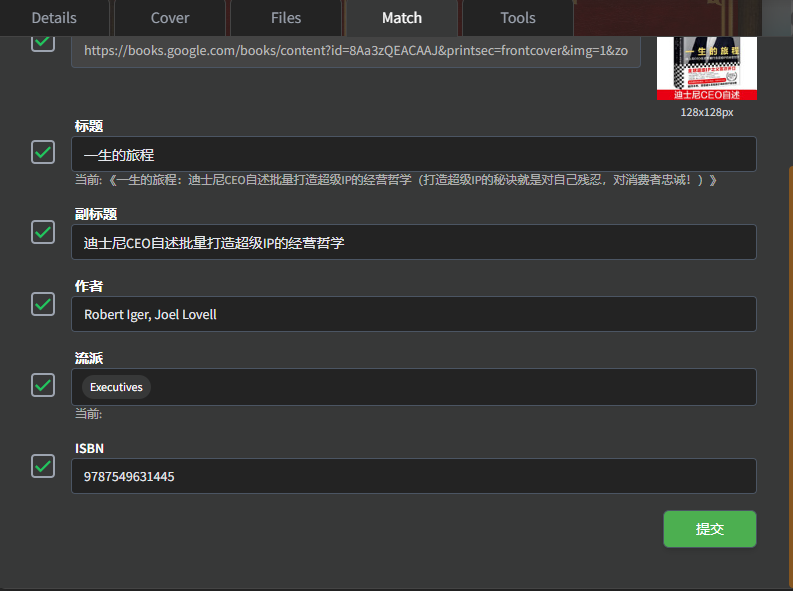This screenshot has width=793, height=591.
Task: Select the Executives genre tag
Action: [x=116, y=387]
